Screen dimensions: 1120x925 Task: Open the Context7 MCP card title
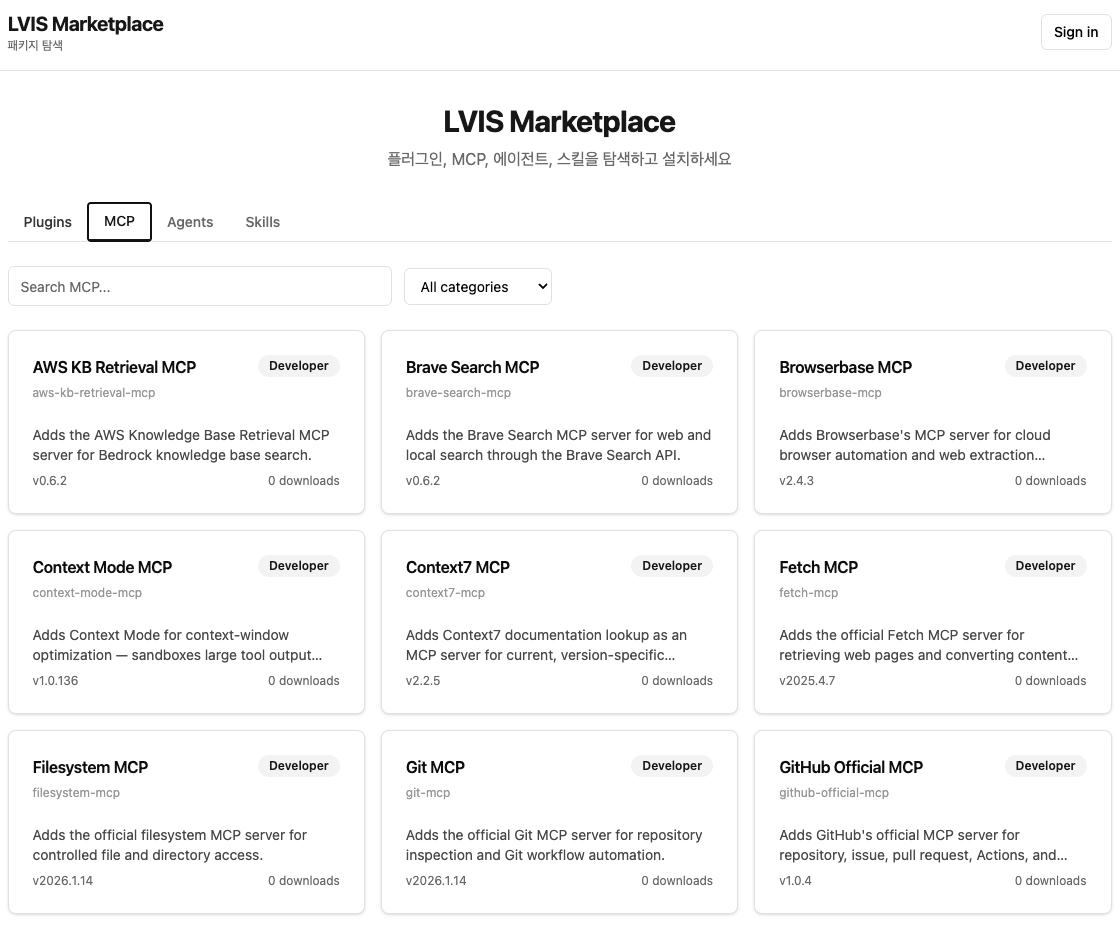tap(458, 567)
